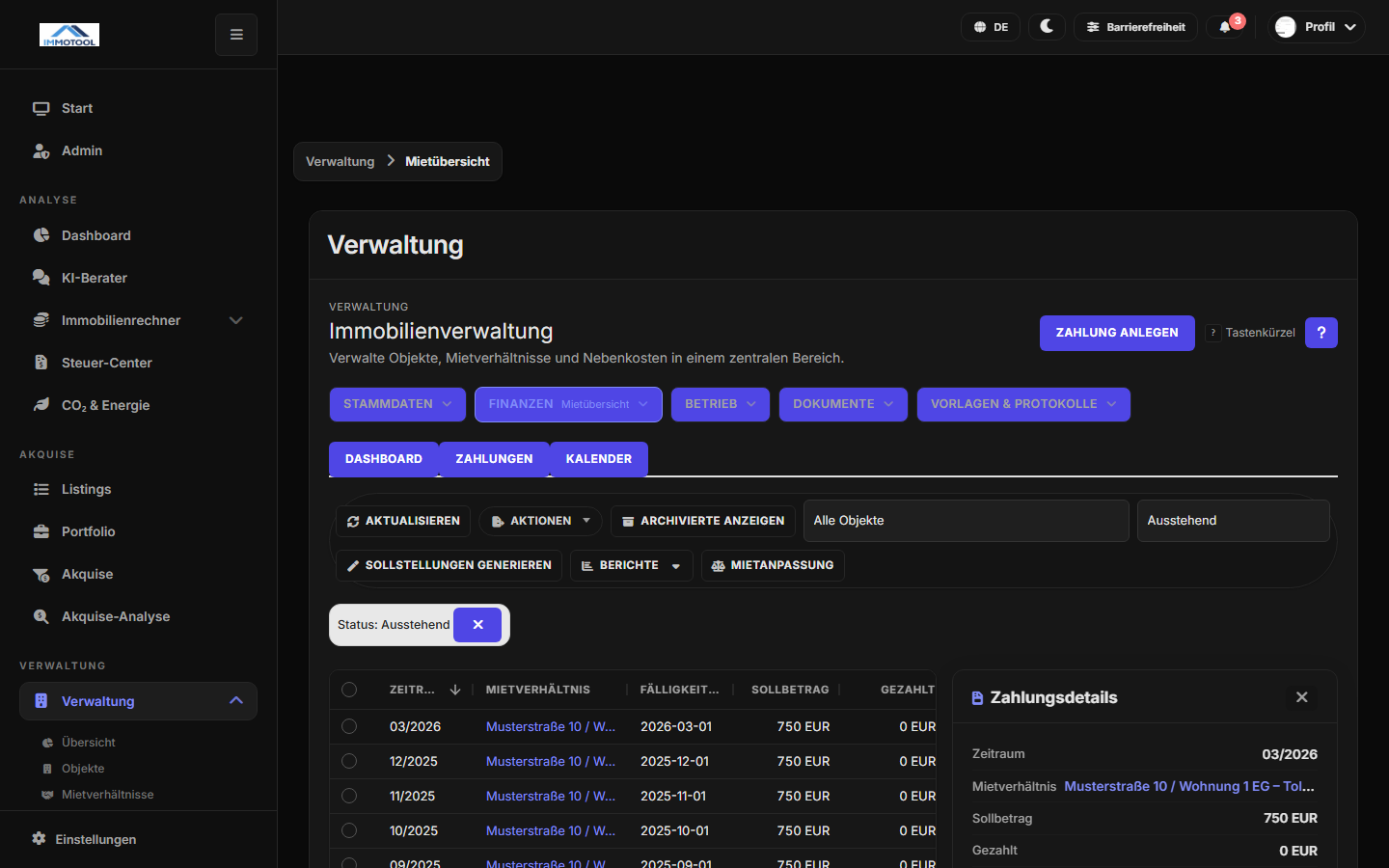Viewport: 1389px width, 868px height.
Task: Toggle dark mode with the moon icon
Action: pos(1047,26)
